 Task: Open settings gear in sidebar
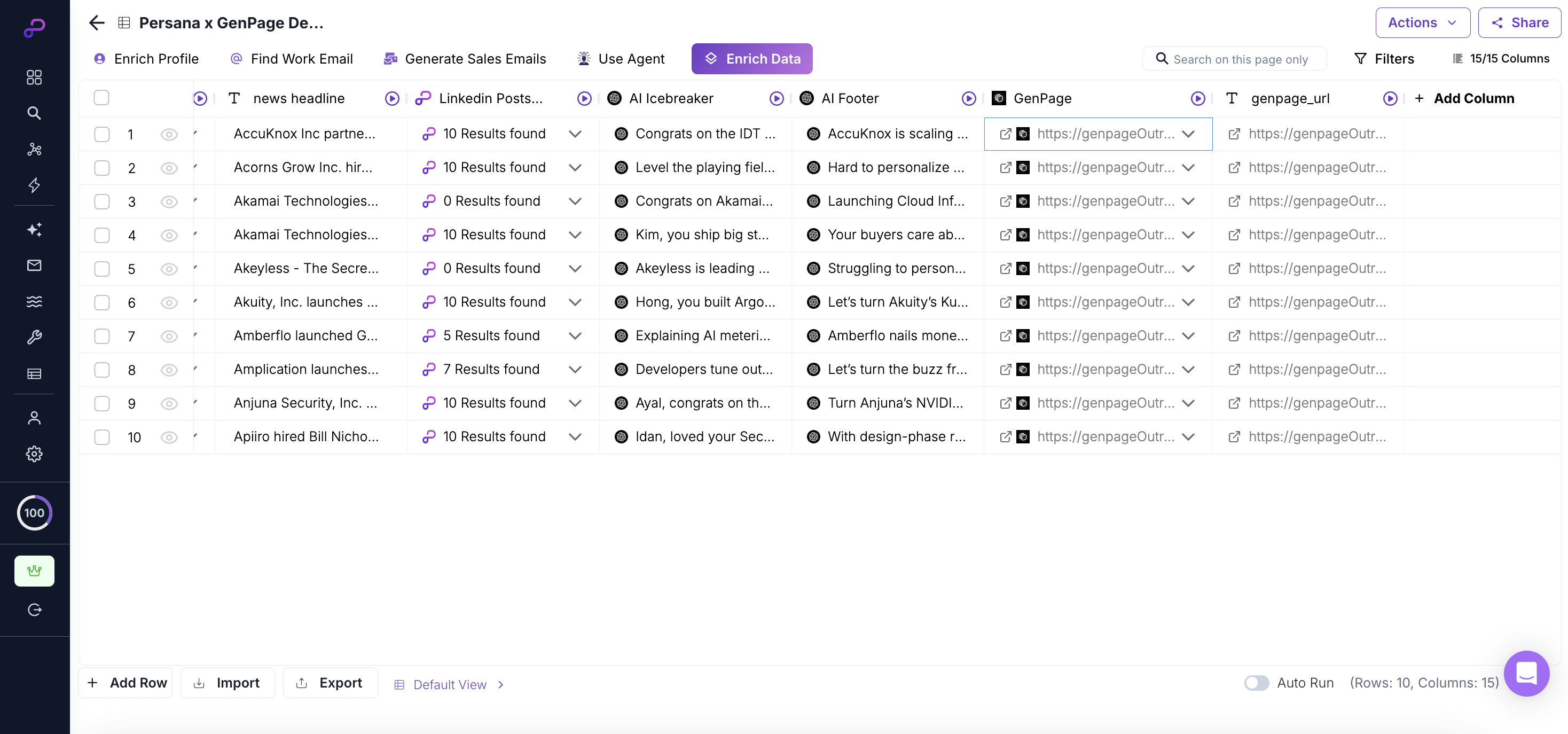[34, 454]
